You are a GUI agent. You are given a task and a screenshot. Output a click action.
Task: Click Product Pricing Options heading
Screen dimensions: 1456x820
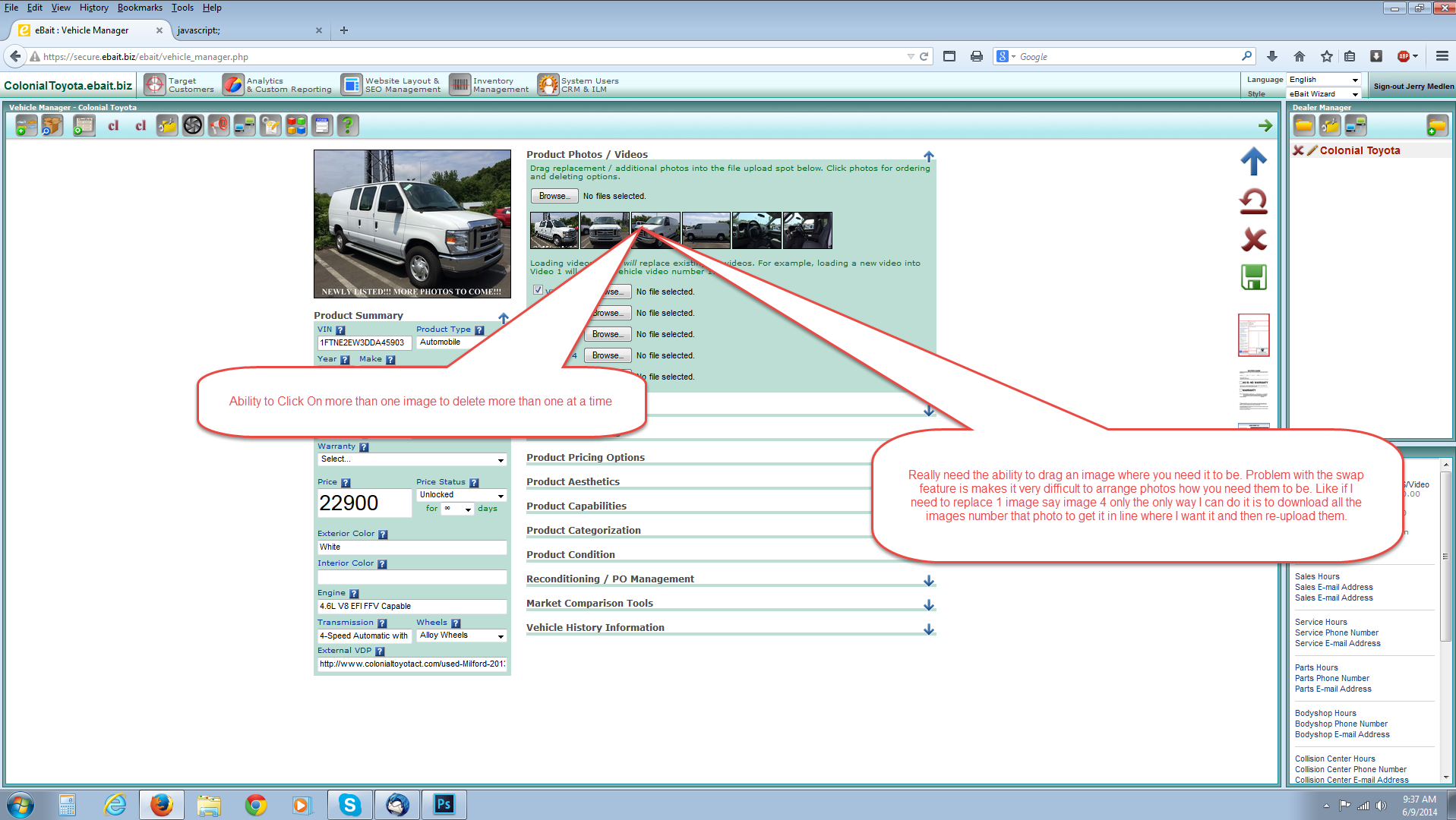pos(585,457)
